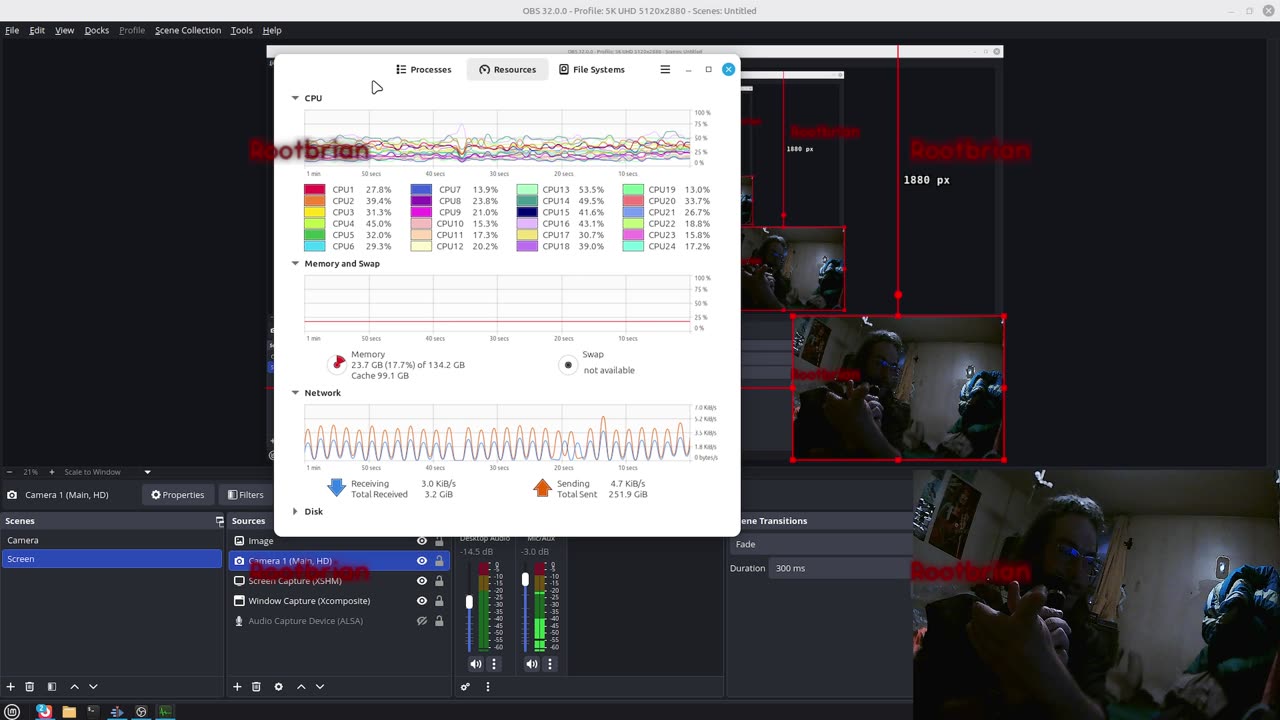The height and width of the screenshot is (720, 1280).
Task: Open the Mic/Aux options dots
Action: (550, 664)
